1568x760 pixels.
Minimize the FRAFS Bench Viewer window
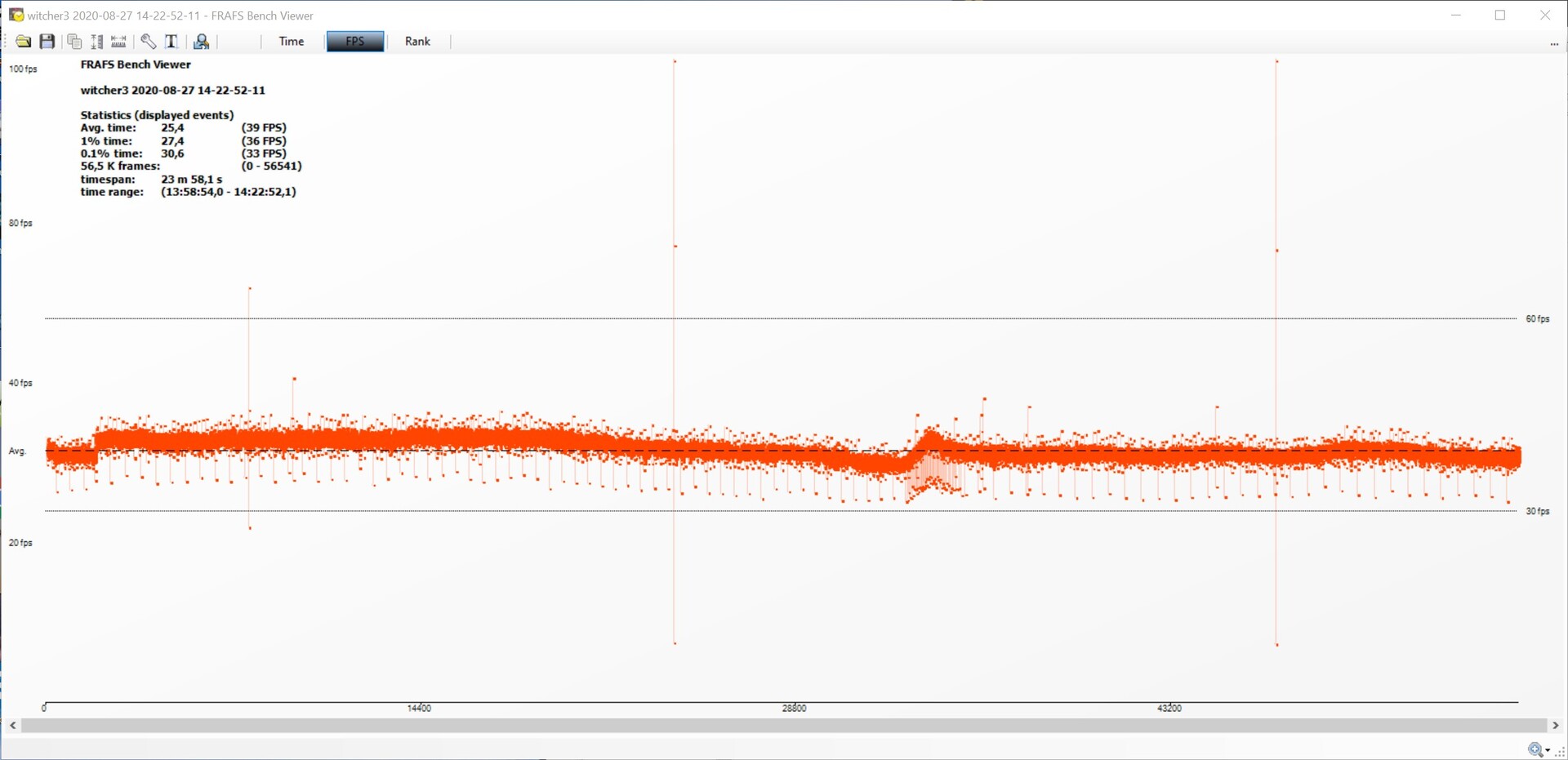(x=1456, y=15)
